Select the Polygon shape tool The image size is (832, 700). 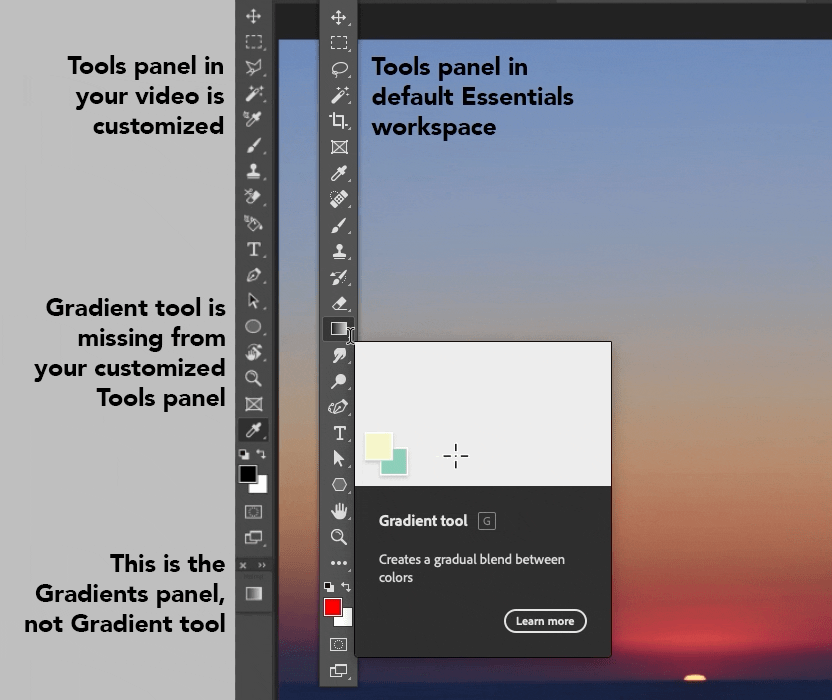(339, 485)
